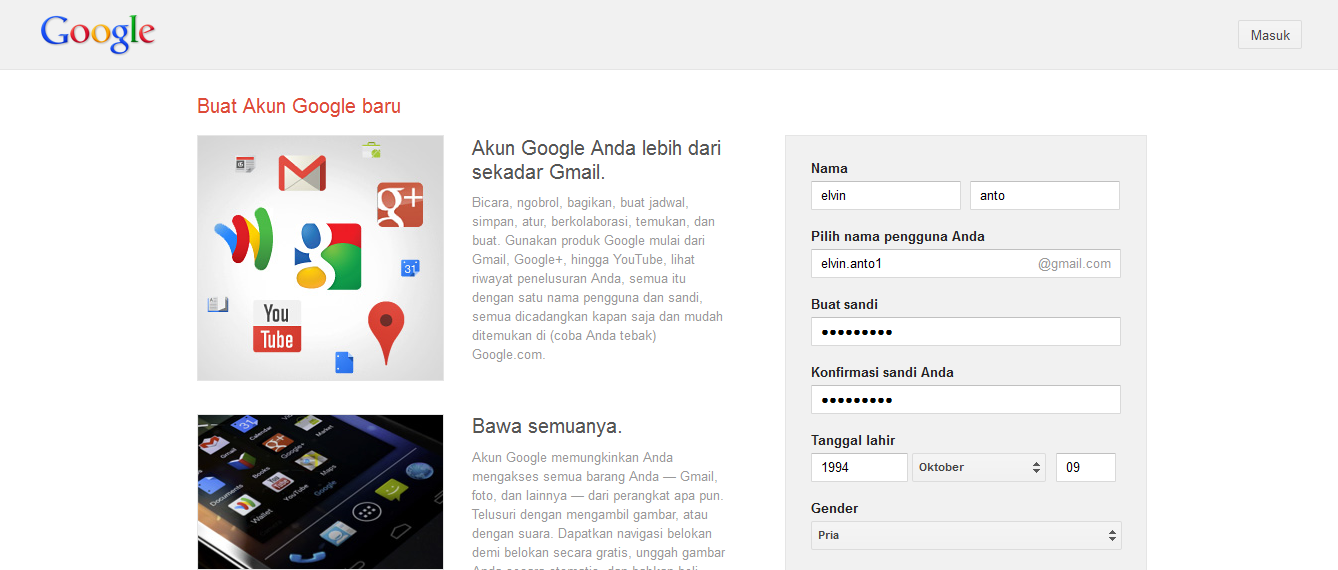The width and height of the screenshot is (1338, 570).
Task: Click the birth day field showing 09
Action: pyautogui.click(x=1086, y=467)
